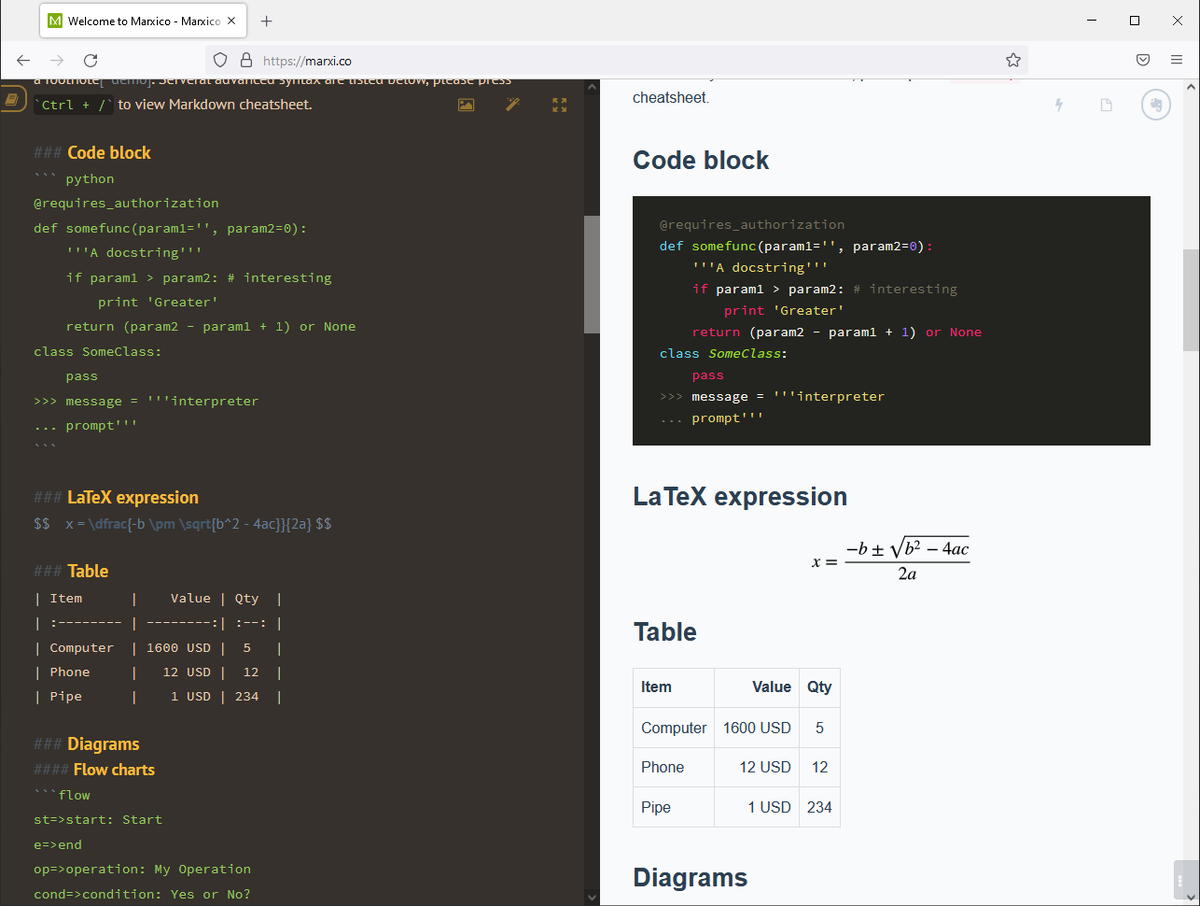Click 'st=>start: Start' line in editor
This screenshot has height=906, width=1200.
[x=98, y=820]
